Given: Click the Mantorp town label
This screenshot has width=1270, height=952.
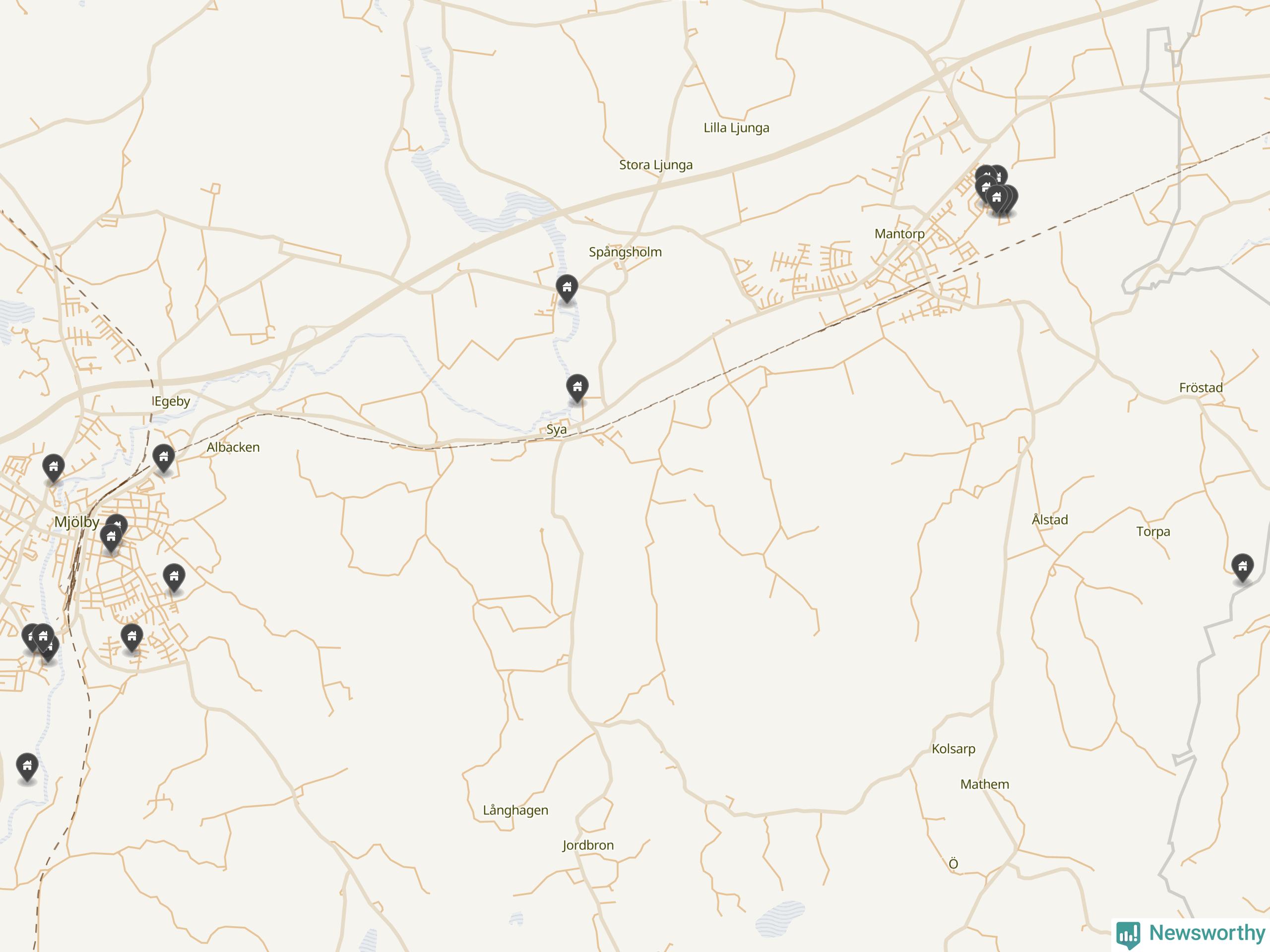Looking at the screenshot, I should click(x=899, y=234).
